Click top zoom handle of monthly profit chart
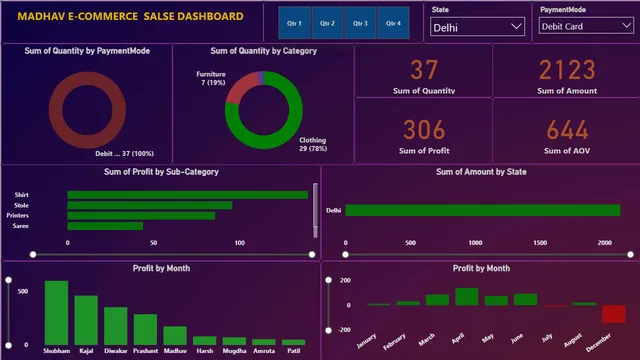Viewport: 640px width, 360px height. 329,280
